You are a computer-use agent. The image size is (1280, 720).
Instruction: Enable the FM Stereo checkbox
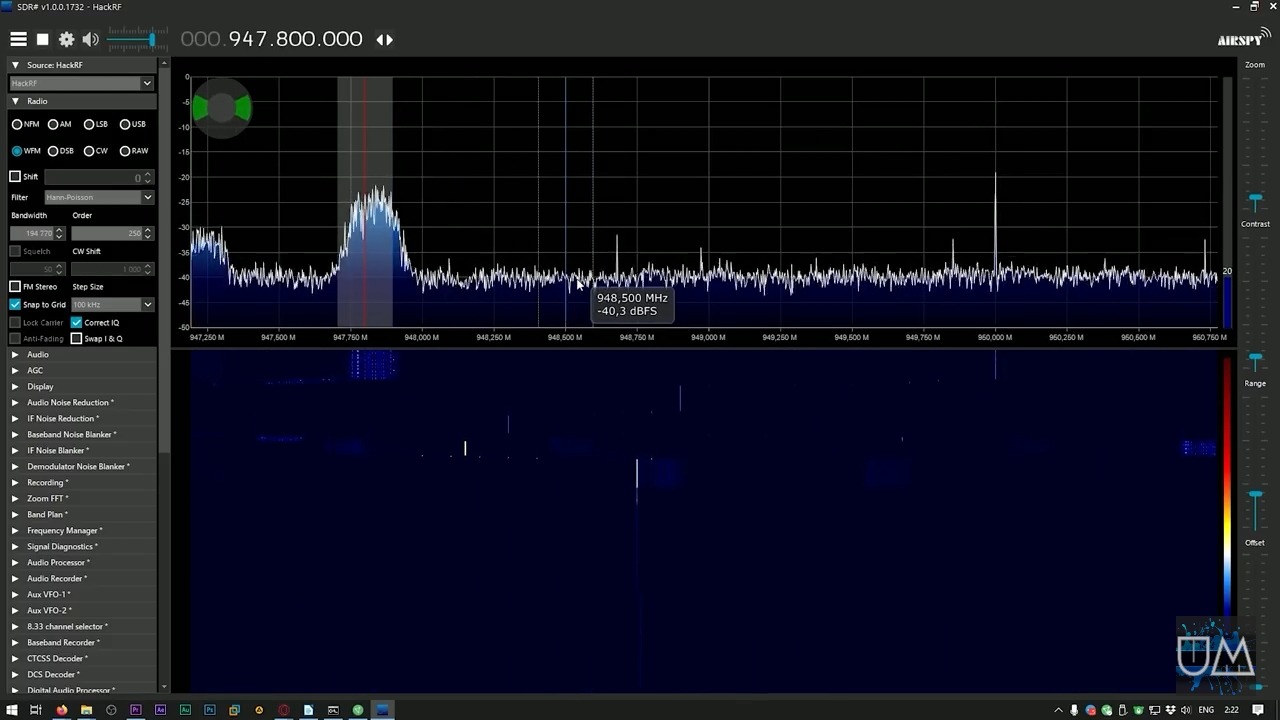point(15,287)
